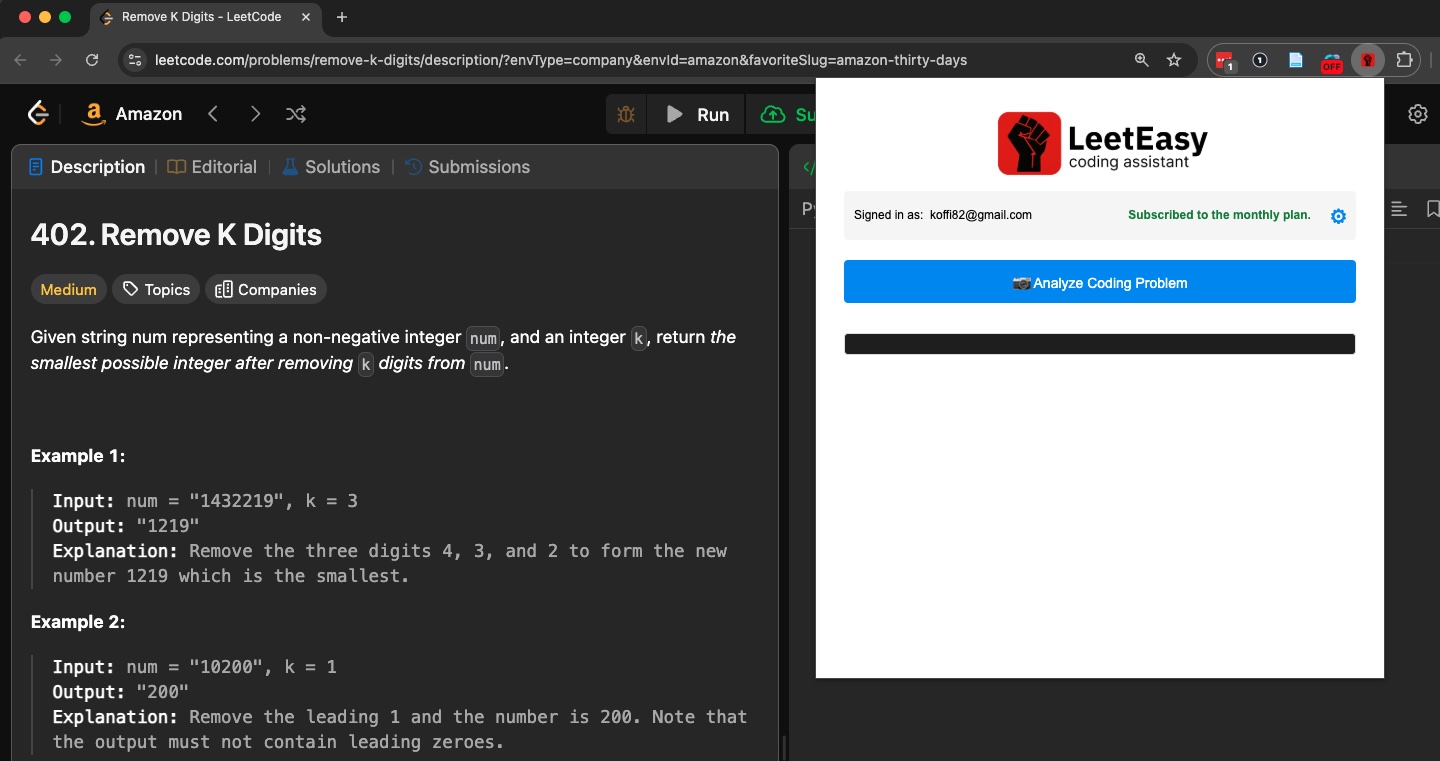
Task: Show the Companies tag
Action: tap(266, 290)
